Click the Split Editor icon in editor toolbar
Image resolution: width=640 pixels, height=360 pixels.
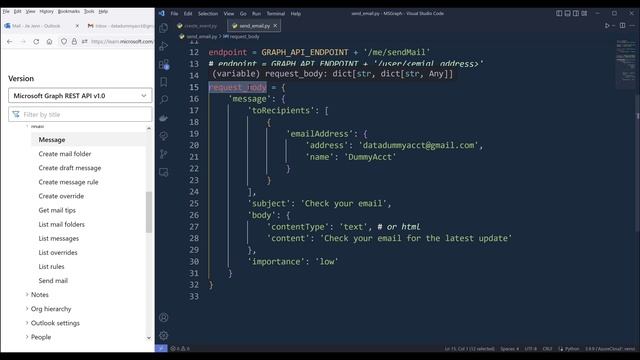622,25
